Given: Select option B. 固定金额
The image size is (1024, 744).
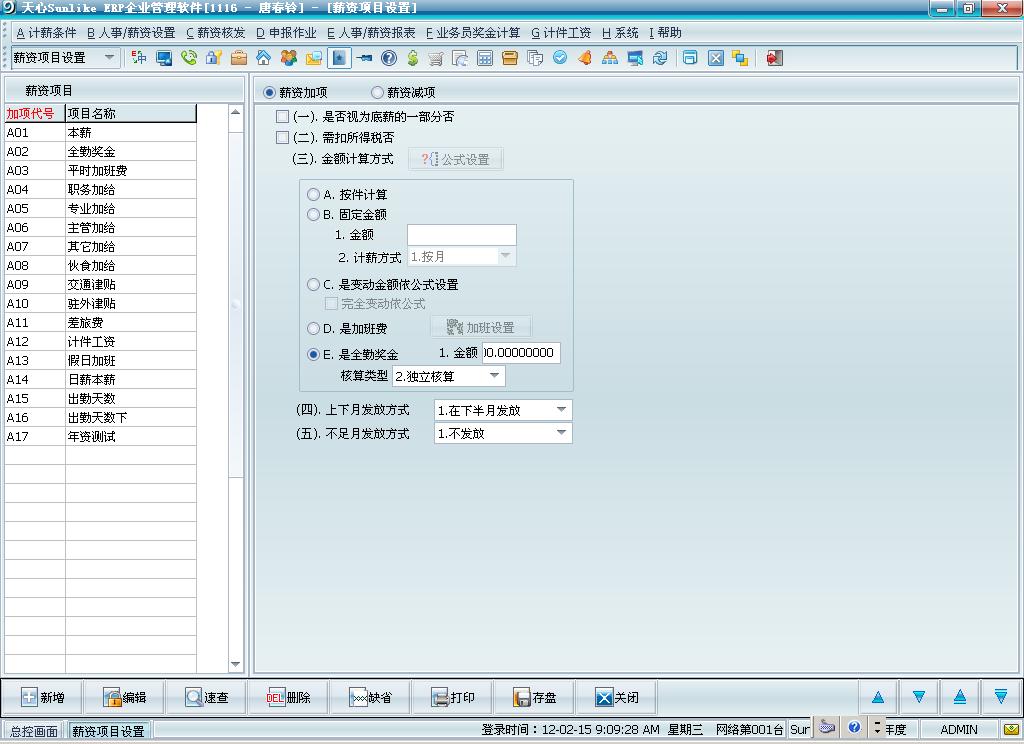Looking at the screenshot, I should (314, 214).
